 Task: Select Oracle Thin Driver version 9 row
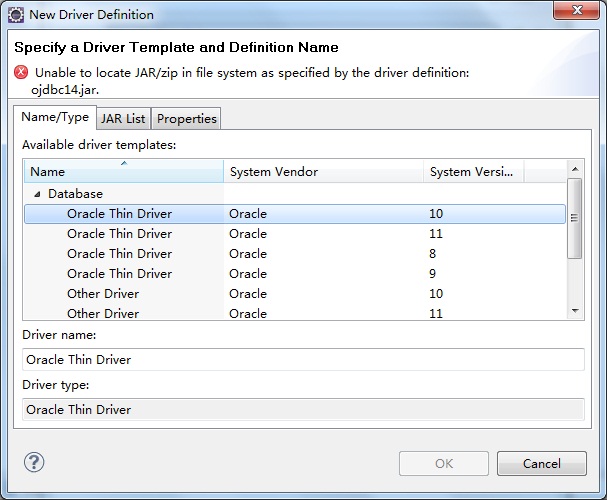pyautogui.click(x=295, y=274)
